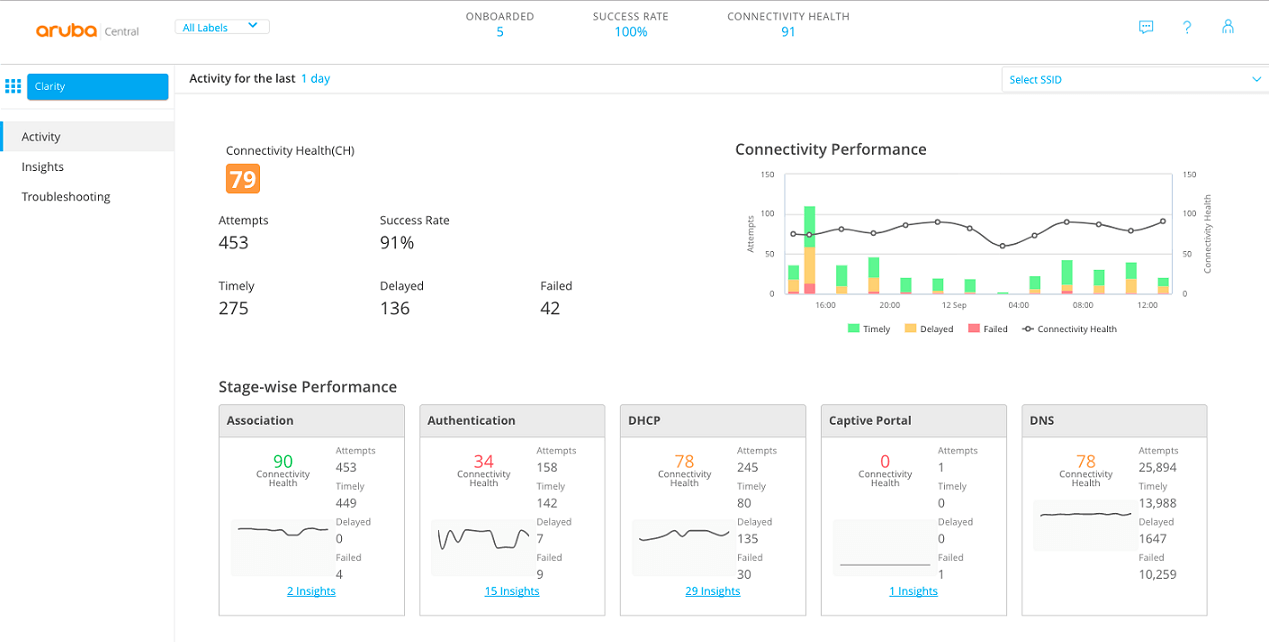Open the user profile icon

[1228, 27]
